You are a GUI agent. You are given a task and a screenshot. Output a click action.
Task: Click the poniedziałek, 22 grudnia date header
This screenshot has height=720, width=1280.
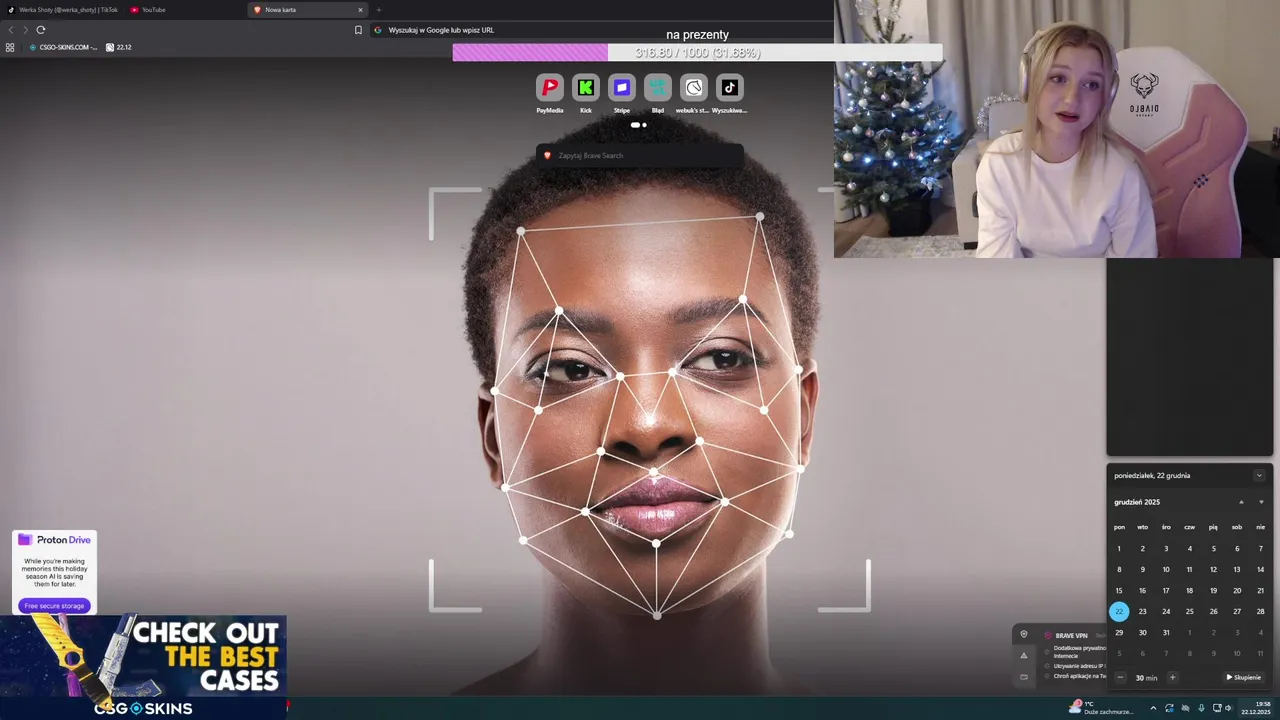[x=1152, y=475]
